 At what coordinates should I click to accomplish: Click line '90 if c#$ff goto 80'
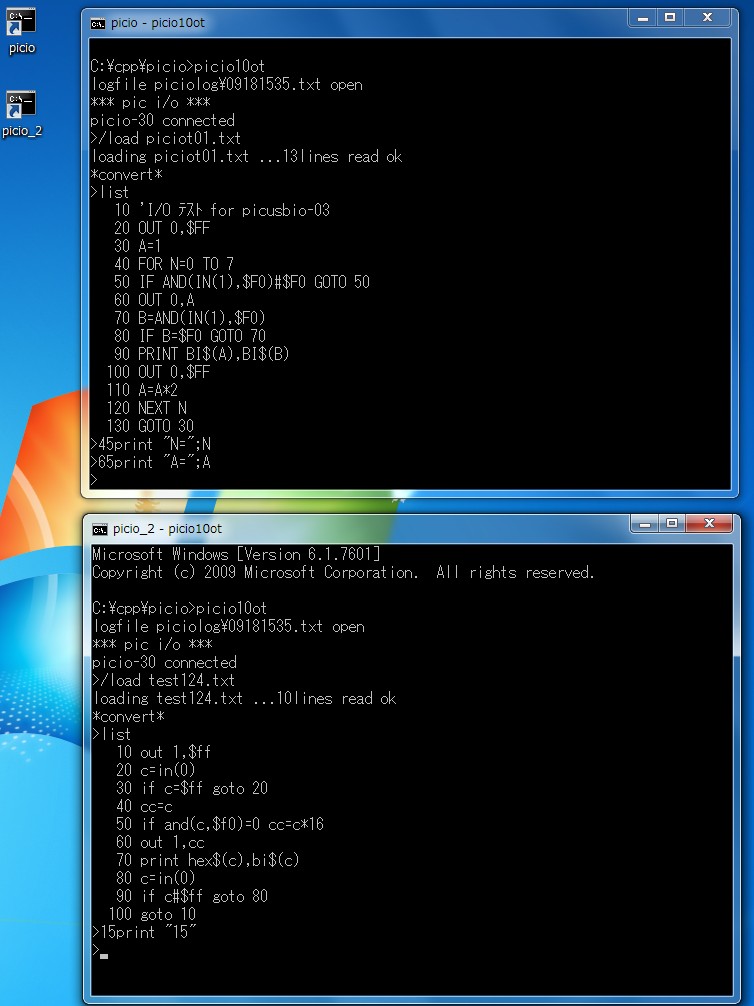[x=192, y=896]
